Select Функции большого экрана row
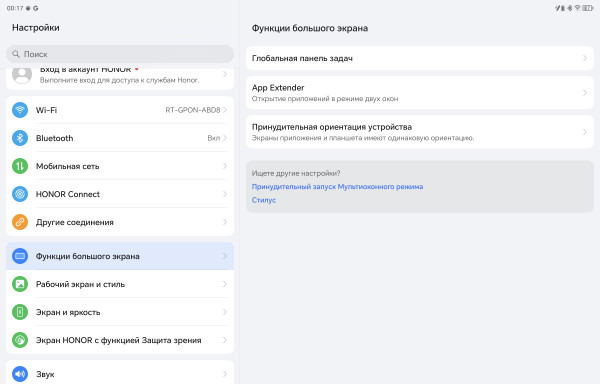 120,256
